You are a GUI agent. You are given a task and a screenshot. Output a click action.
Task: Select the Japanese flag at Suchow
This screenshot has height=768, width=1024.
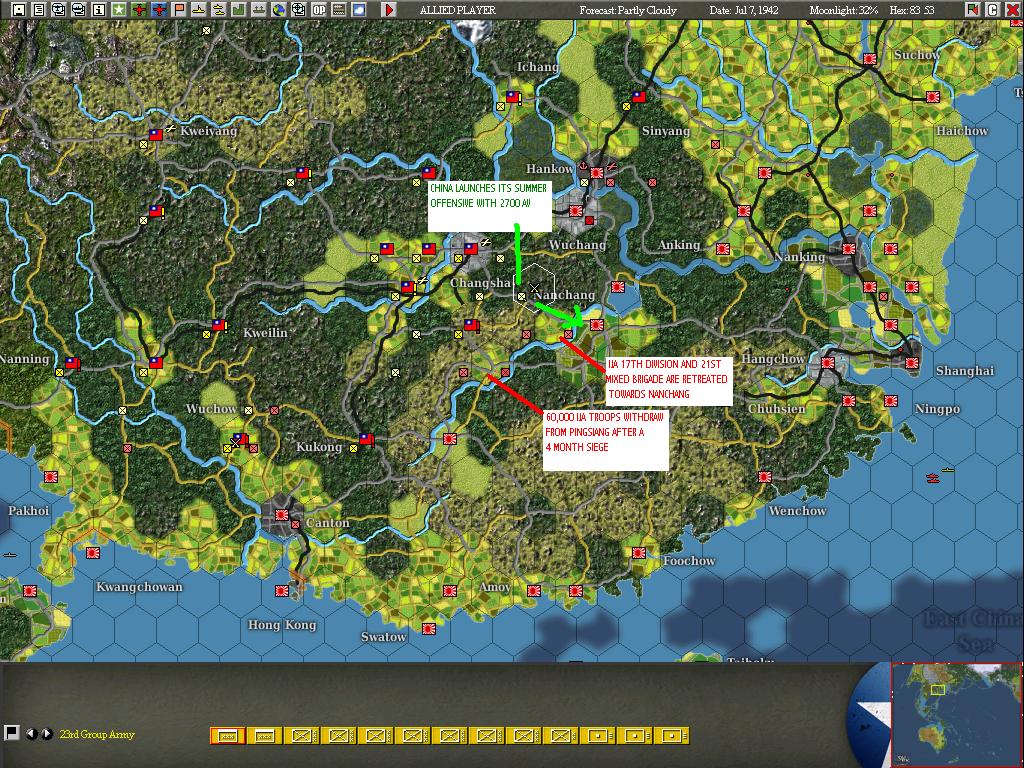pyautogui.click(x=869, y=59)
